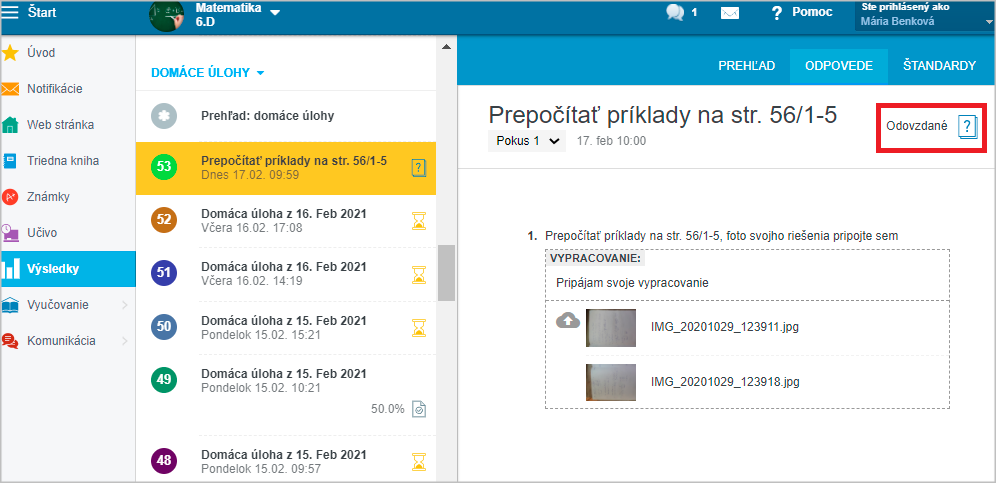This screenshot has height=483, width=996.
Task: Click the Štart label in header
Action: point(42,12)
